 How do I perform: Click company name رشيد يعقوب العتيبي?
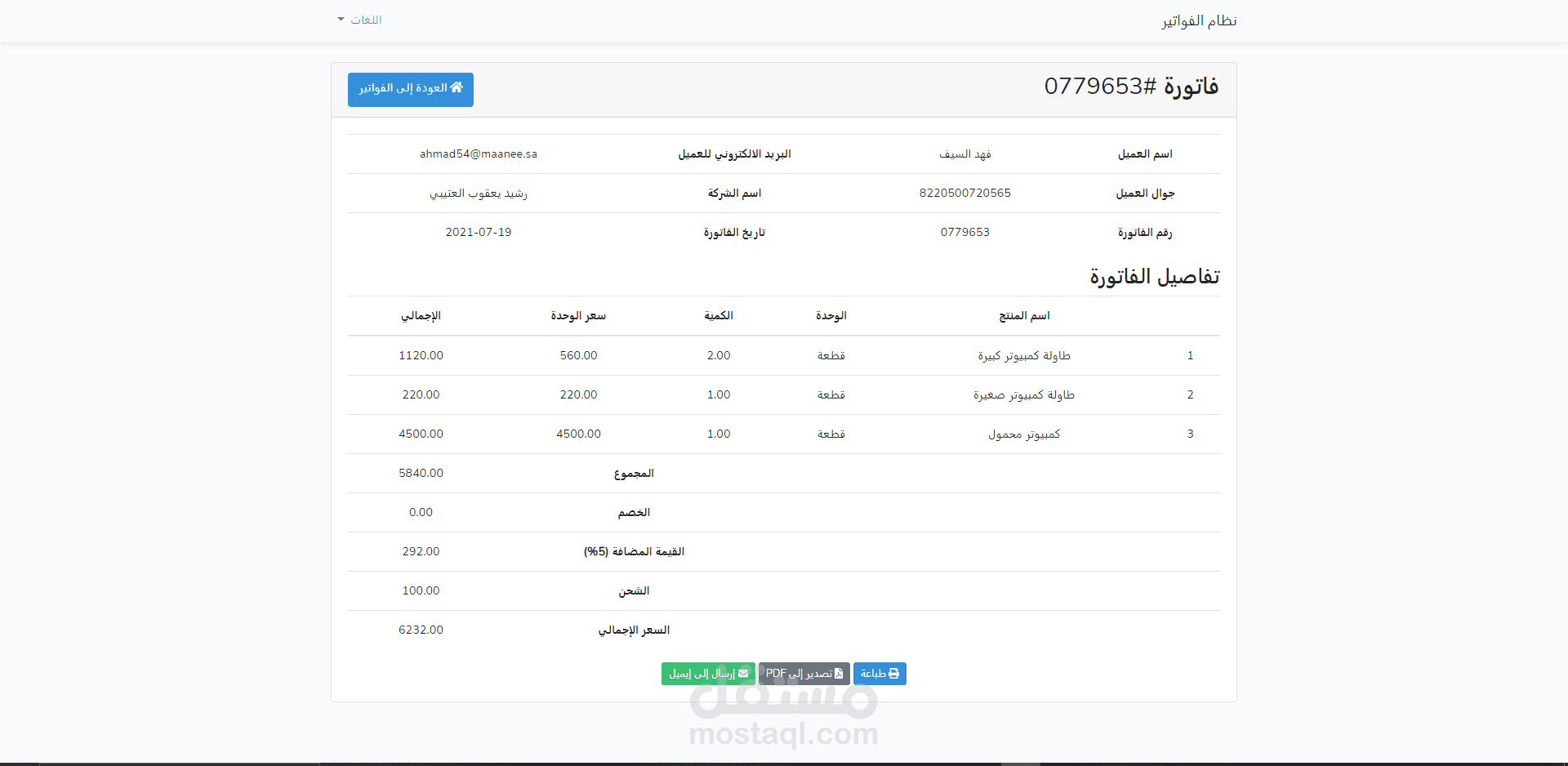point(479,194)
